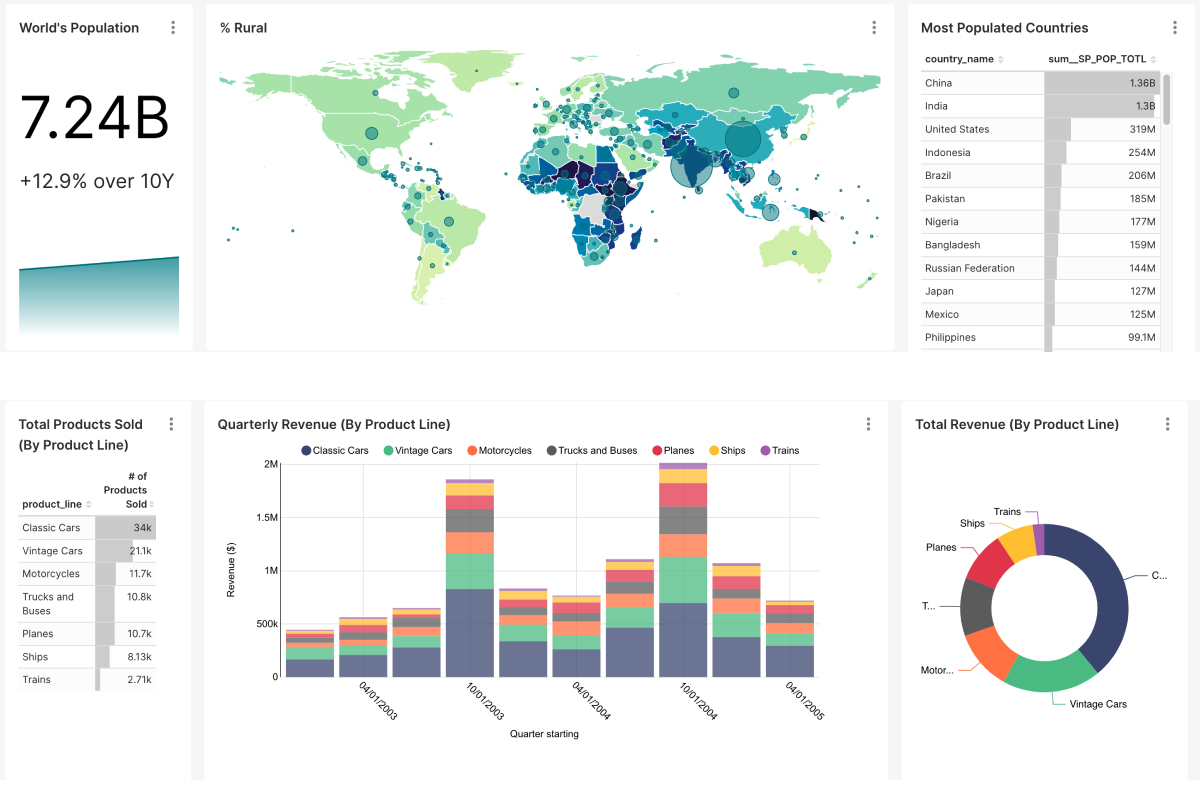Click the Trains legend item
Viewport: 1200px width, 800px height.
tap(780, 451)
